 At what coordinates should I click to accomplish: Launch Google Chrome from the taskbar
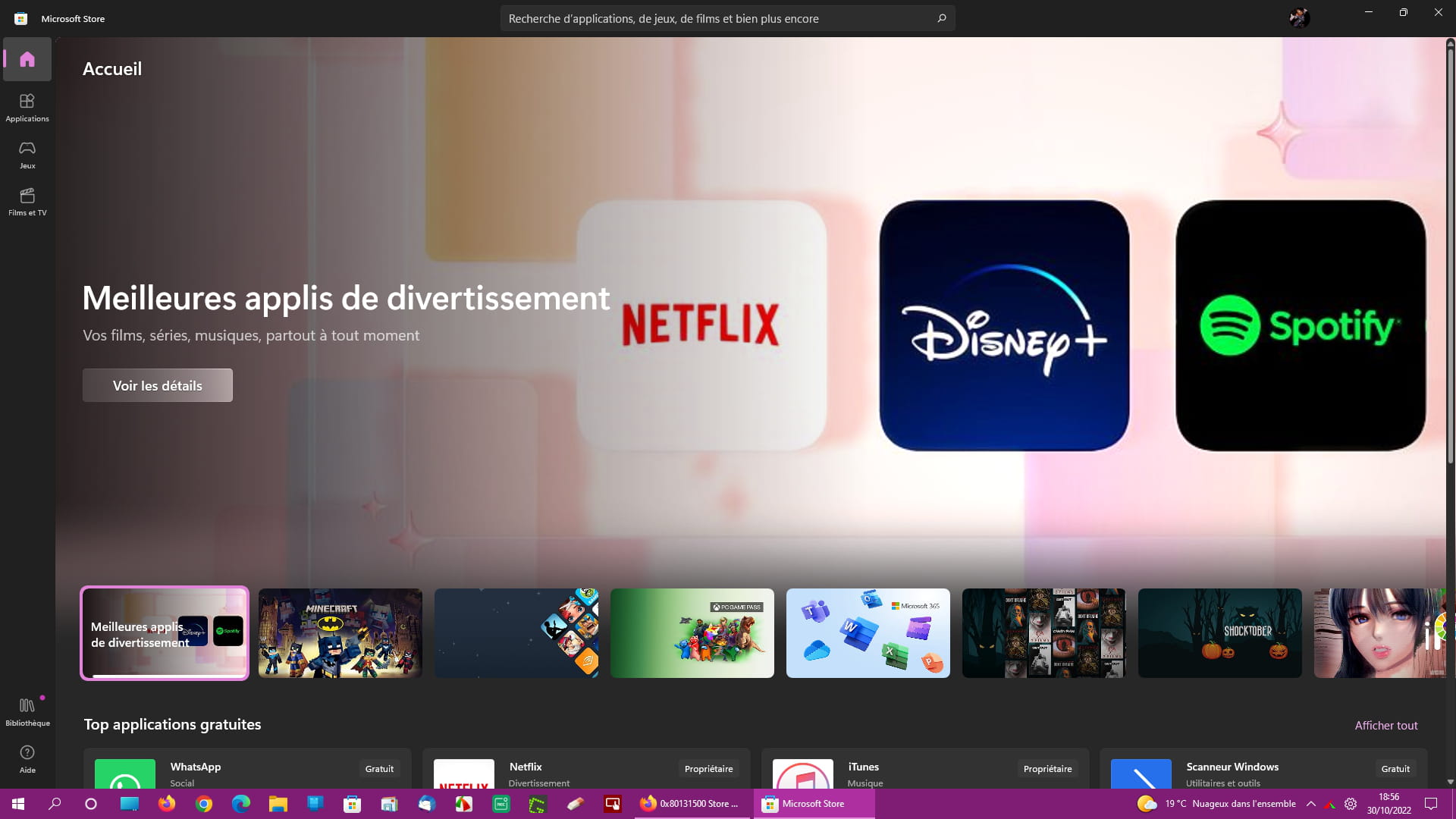pyautogui.click(x=204, y=804)
